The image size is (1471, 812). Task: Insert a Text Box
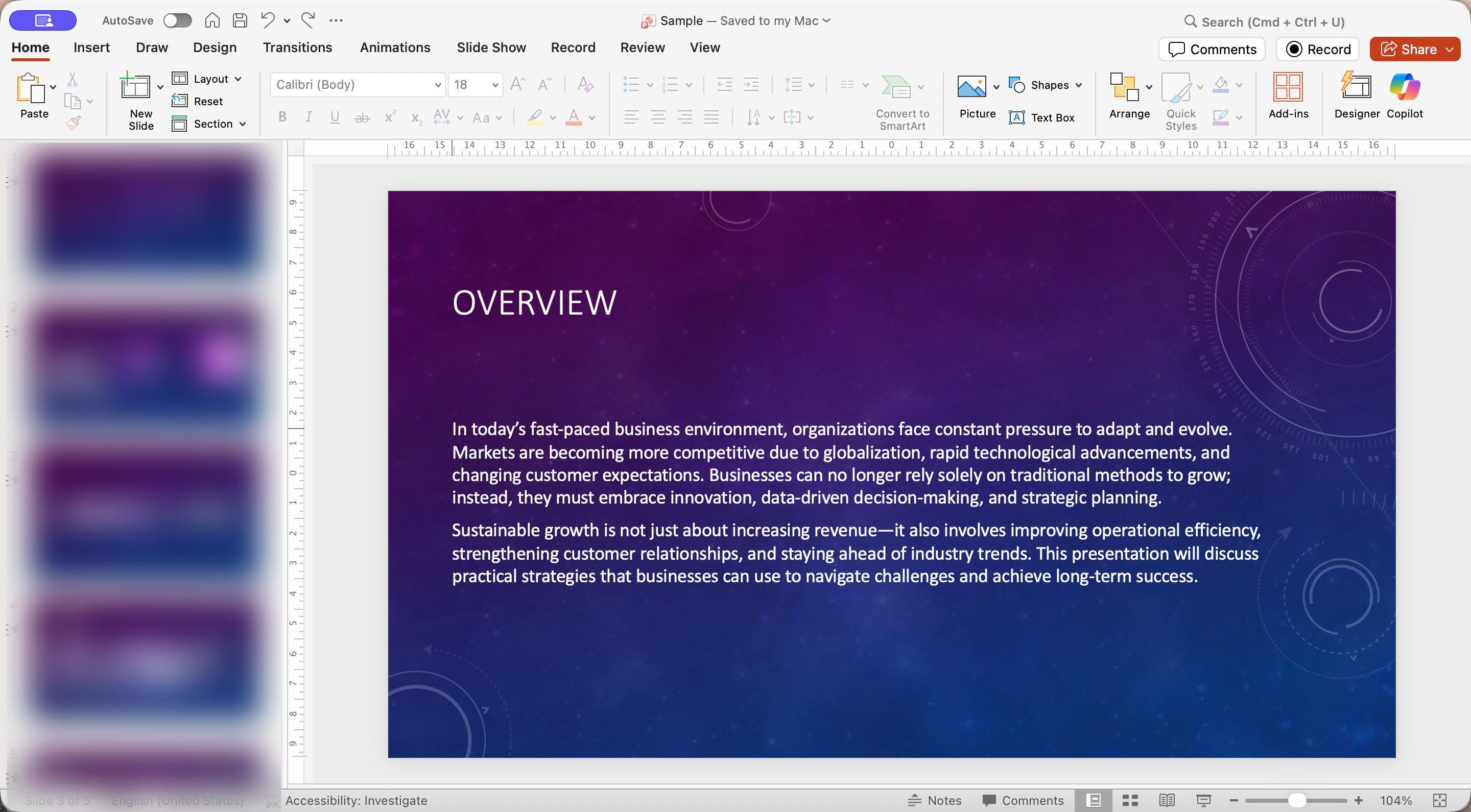pos(1041,117)
